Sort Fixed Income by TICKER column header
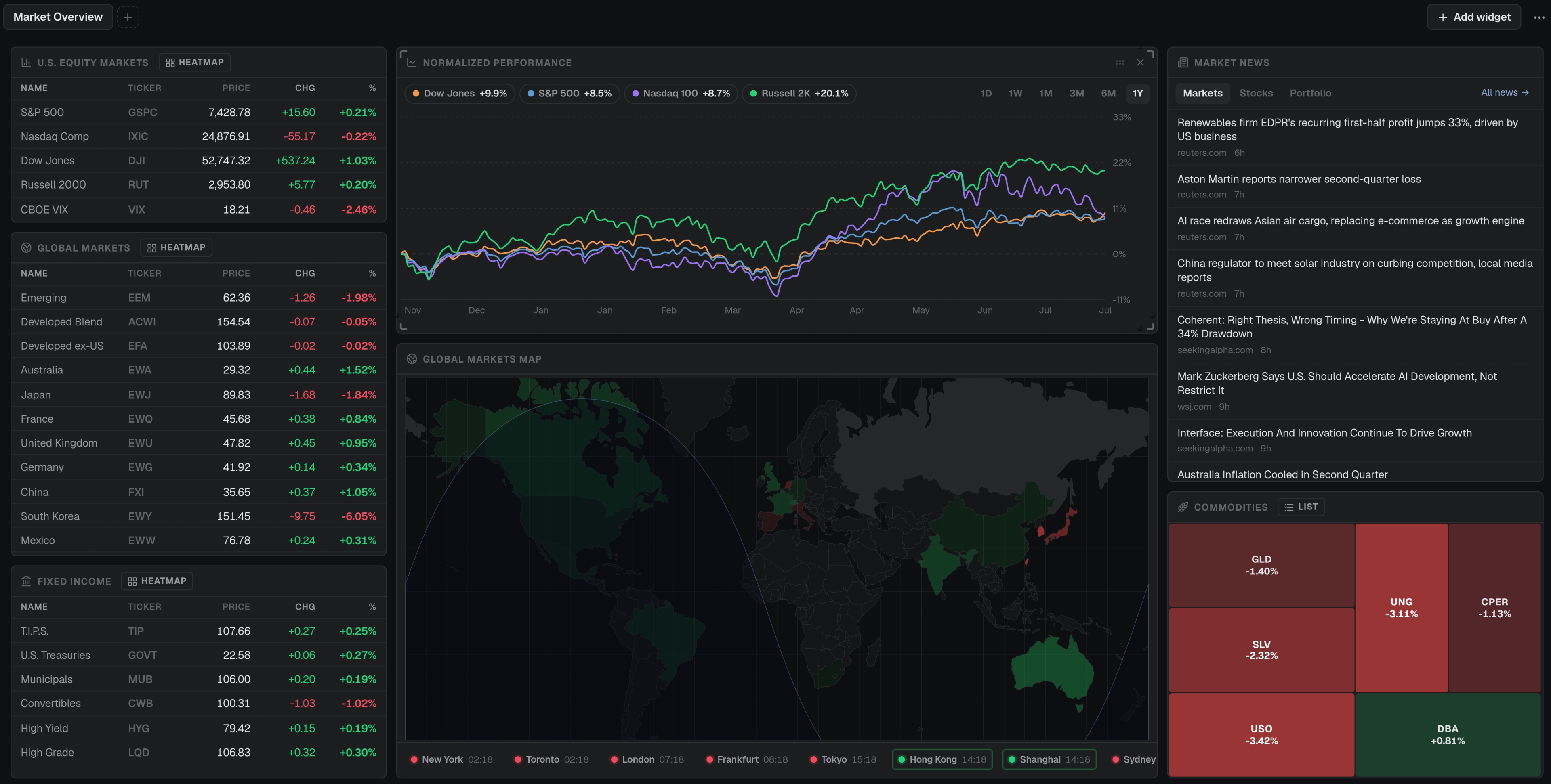Viewport: 1551px width, 784px height. coord(145,606)
